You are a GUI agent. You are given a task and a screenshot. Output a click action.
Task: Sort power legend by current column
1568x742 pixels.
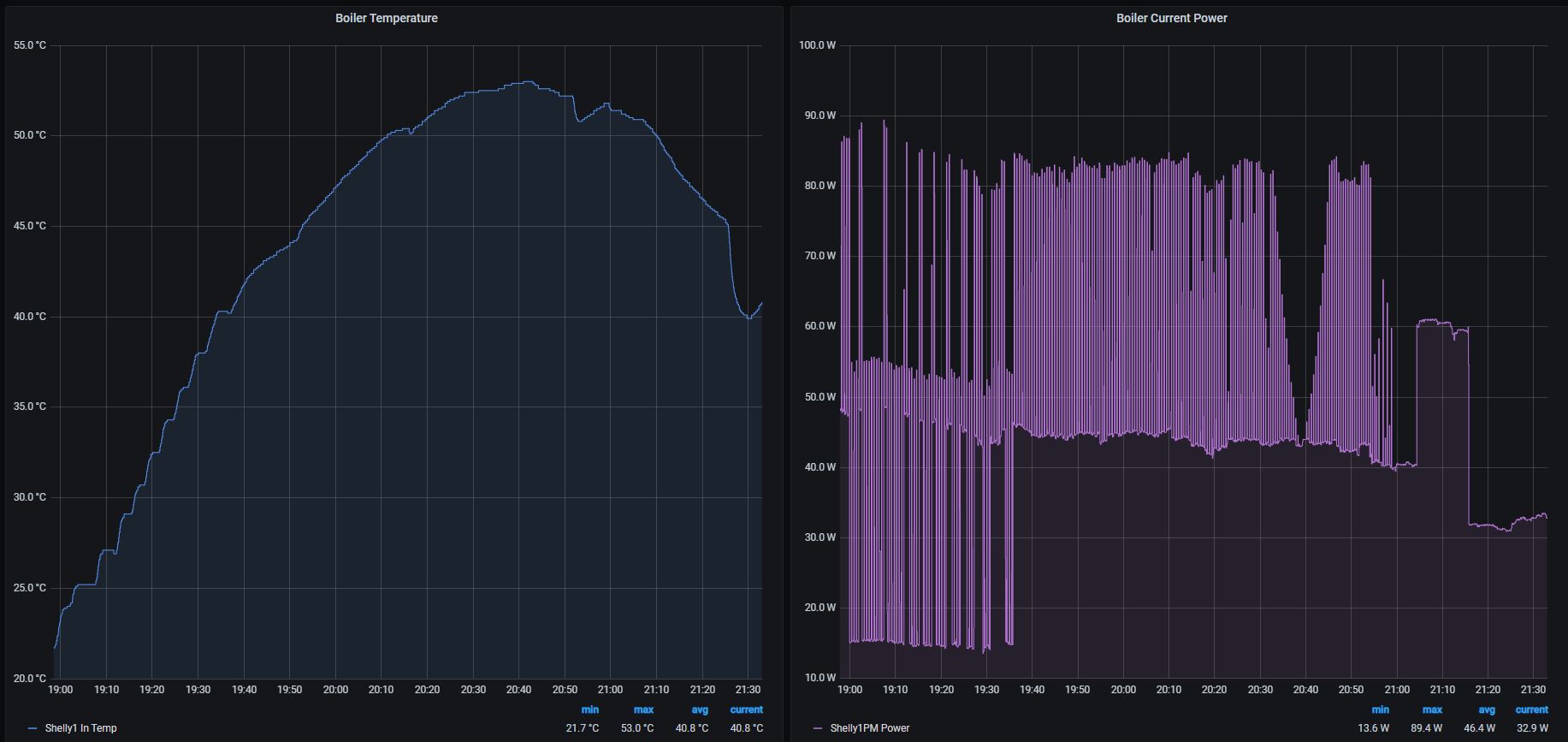click(1531, 709)
